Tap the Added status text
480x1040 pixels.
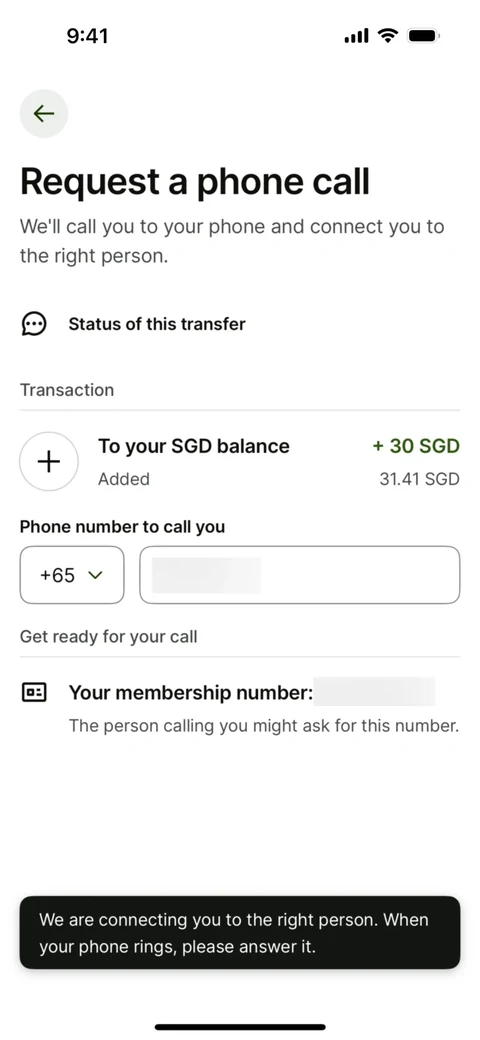pos(124,479)
